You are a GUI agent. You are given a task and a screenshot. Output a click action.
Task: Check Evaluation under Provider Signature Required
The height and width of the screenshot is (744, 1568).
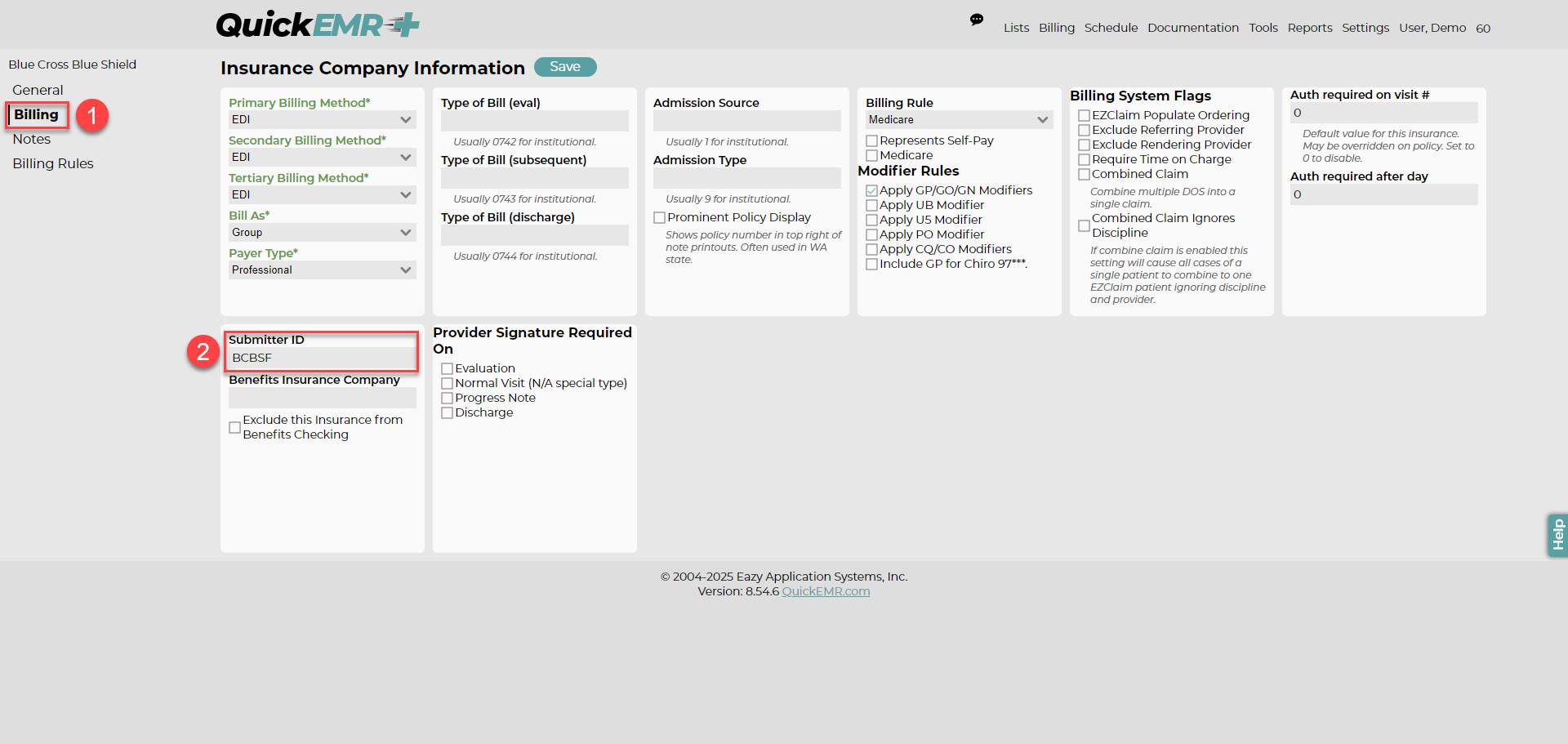point(448,369)
